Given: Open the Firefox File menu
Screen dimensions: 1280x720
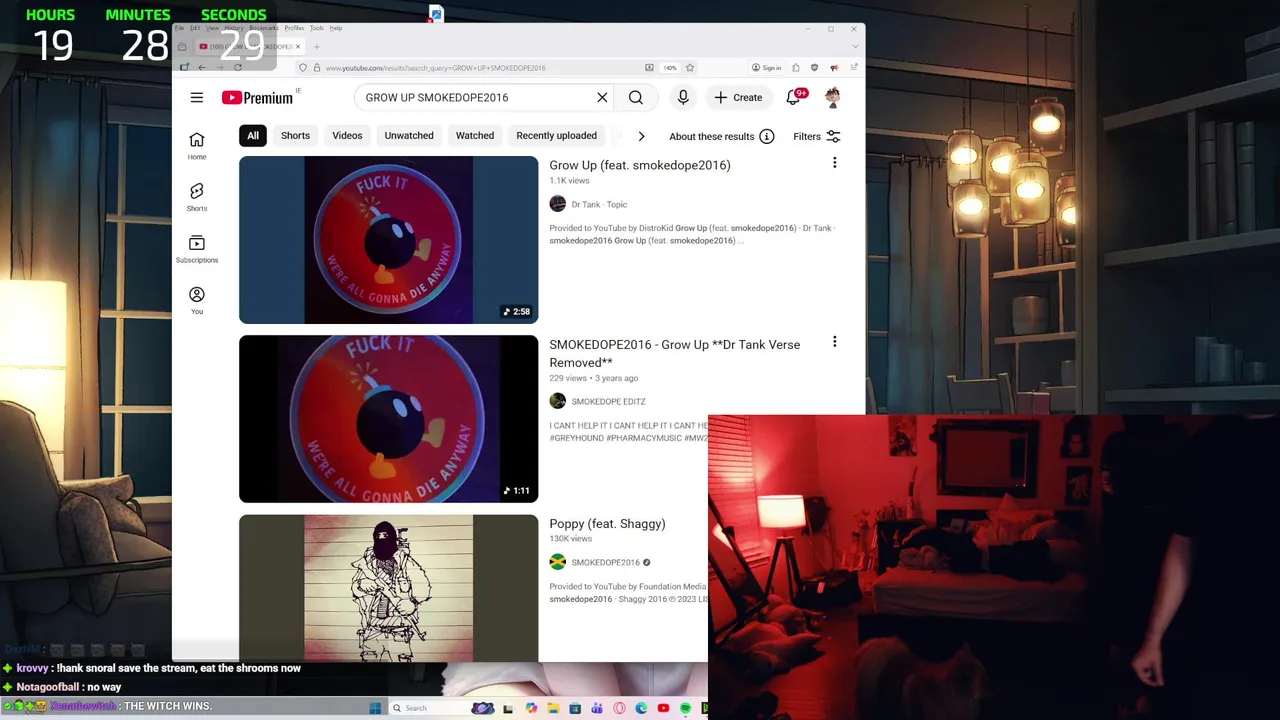Looking at the screenshot, I should [x=180, y=28].
